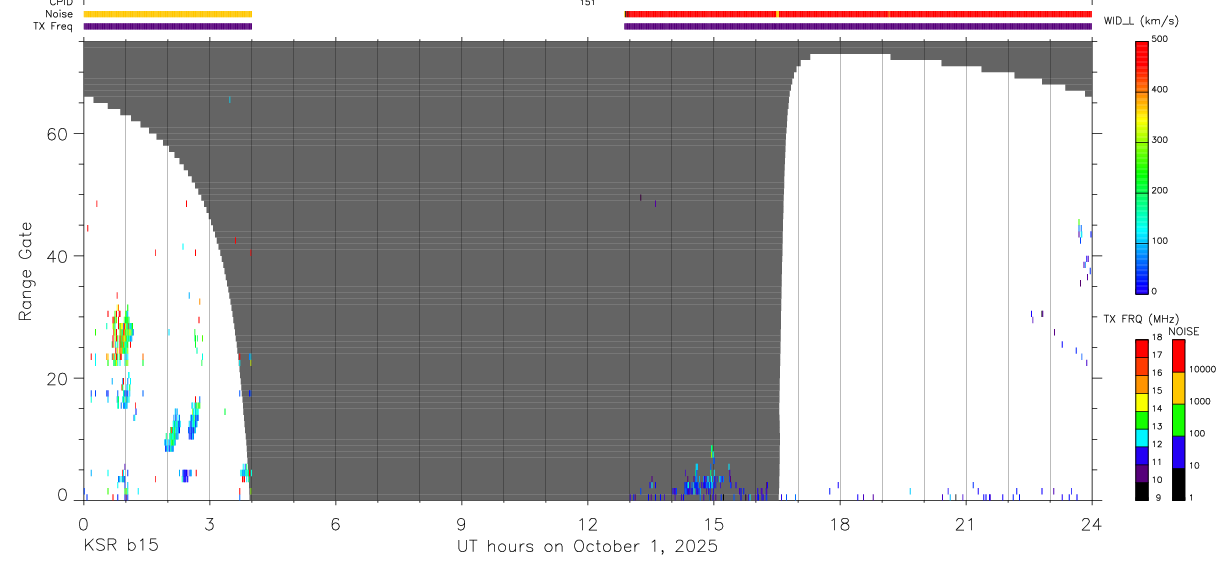Screen dimensions: 1228x567
Task: Click the 12 label on UT hours axis
Action: point(587,523)
